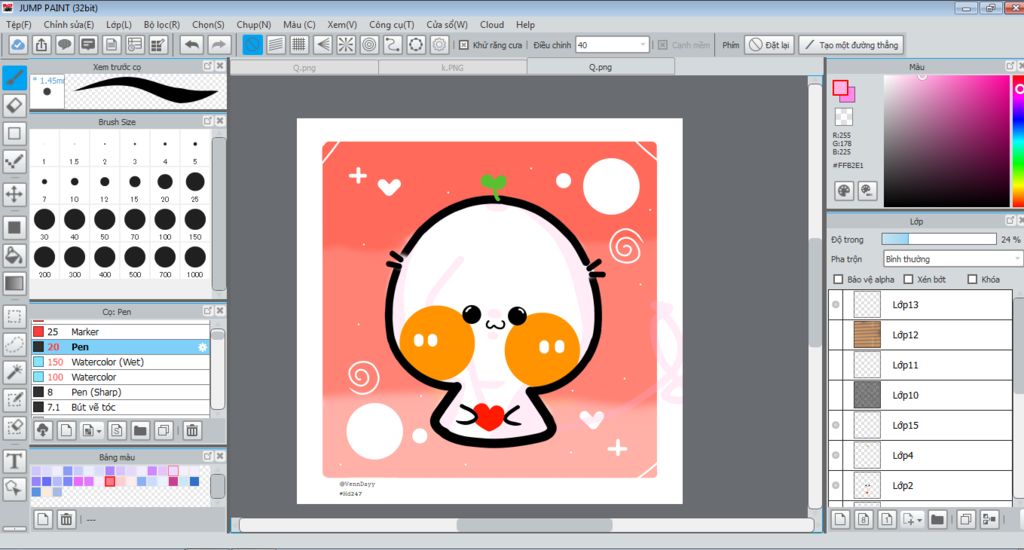Screen dimensions: 1024x550
Task: Download cloud brush icon in brush panel
Action: point(43,430)
